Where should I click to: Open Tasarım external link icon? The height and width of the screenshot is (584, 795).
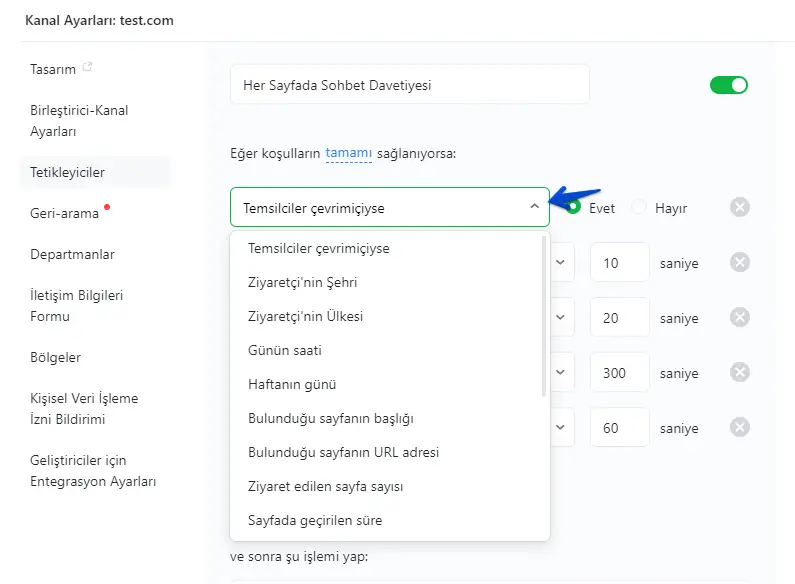(88, 68)
